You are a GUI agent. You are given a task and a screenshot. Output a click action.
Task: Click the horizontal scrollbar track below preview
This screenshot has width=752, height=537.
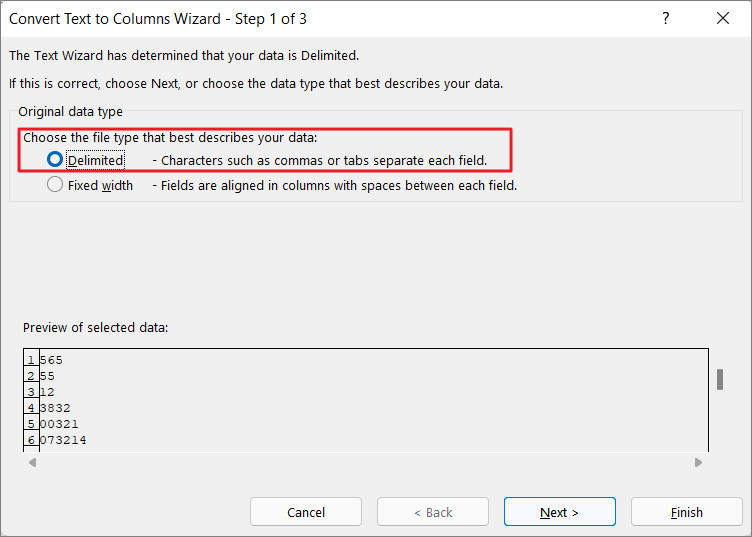[x=365, y=463]
